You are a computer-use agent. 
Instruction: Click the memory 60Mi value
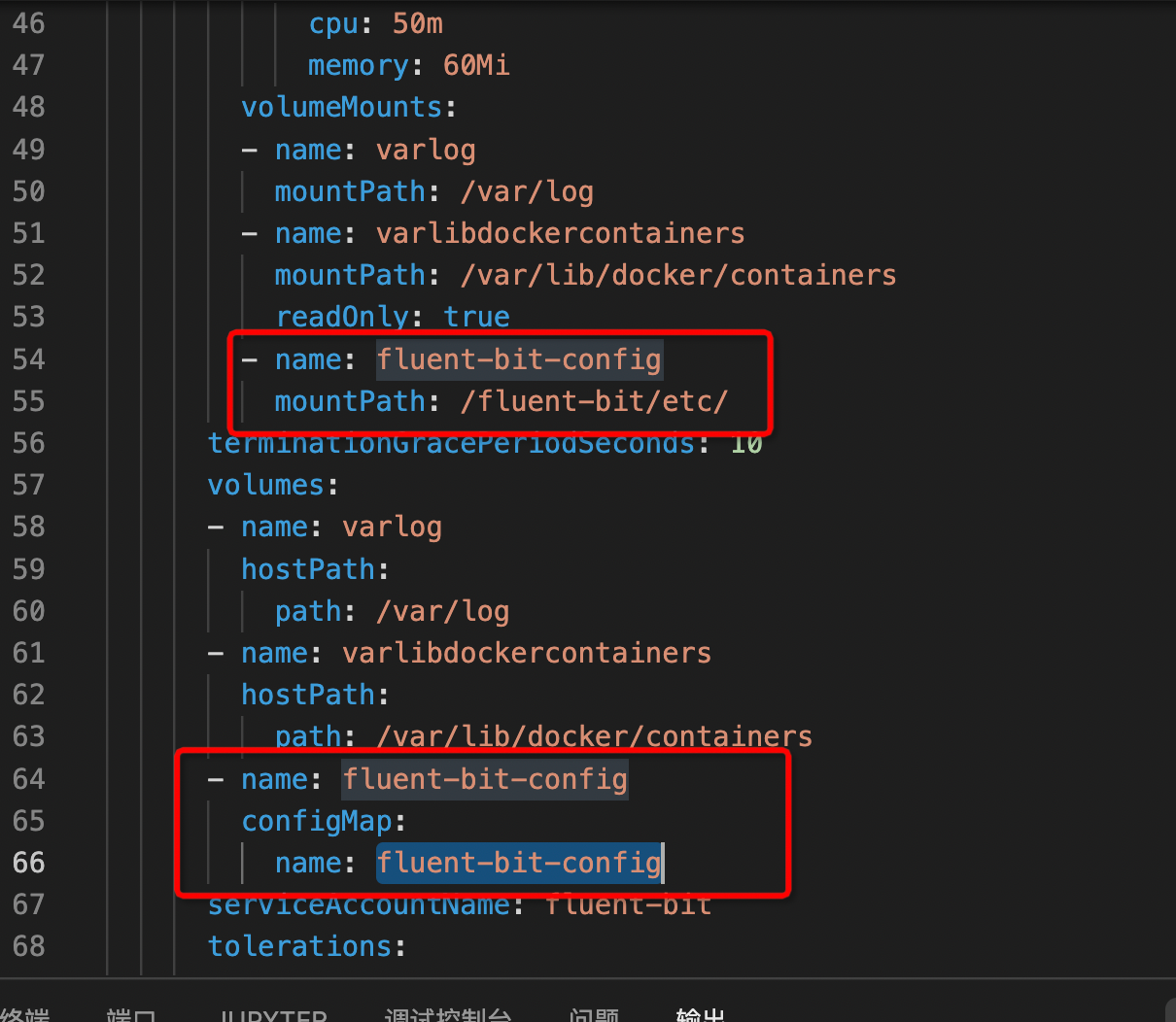tap(476, 65)
